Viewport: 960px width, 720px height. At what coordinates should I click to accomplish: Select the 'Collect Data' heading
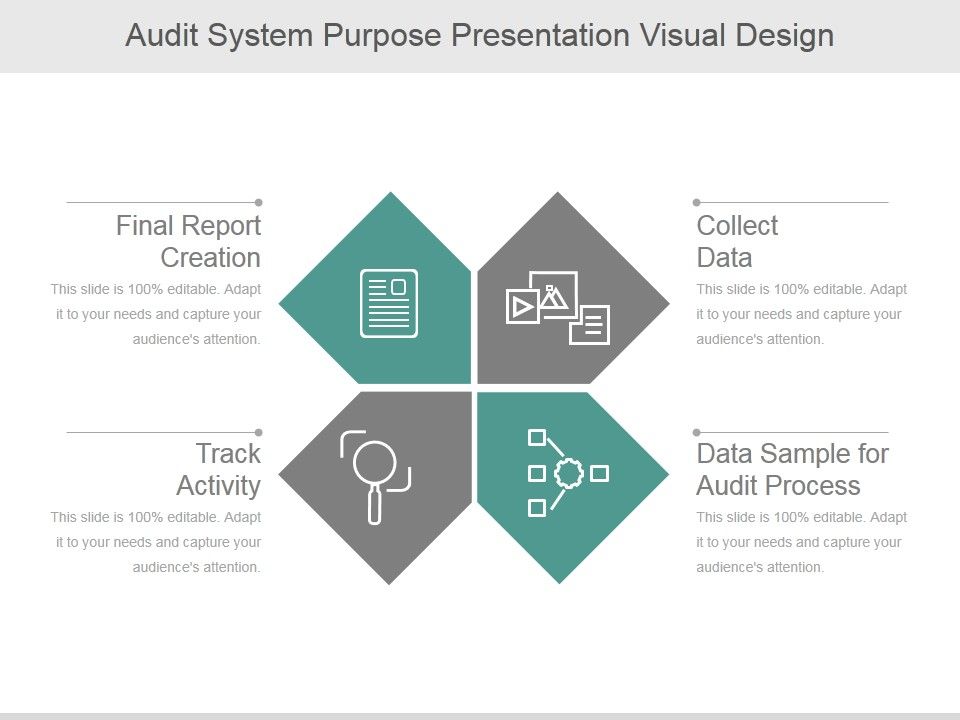tap(737, 241)
